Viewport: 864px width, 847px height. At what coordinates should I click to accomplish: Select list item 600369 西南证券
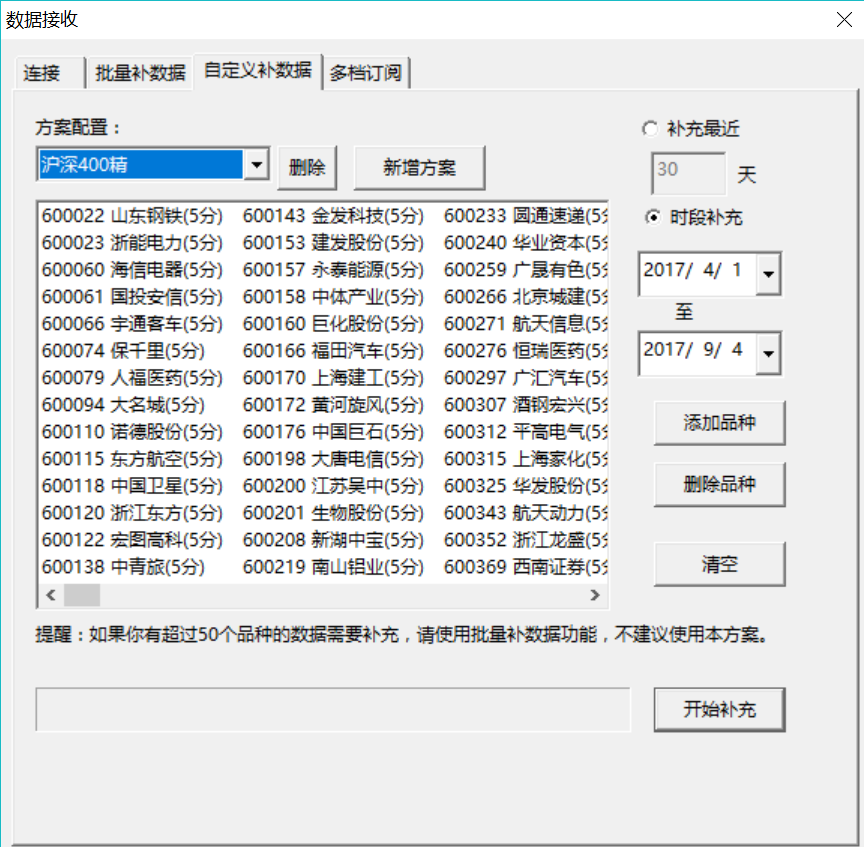526,567
